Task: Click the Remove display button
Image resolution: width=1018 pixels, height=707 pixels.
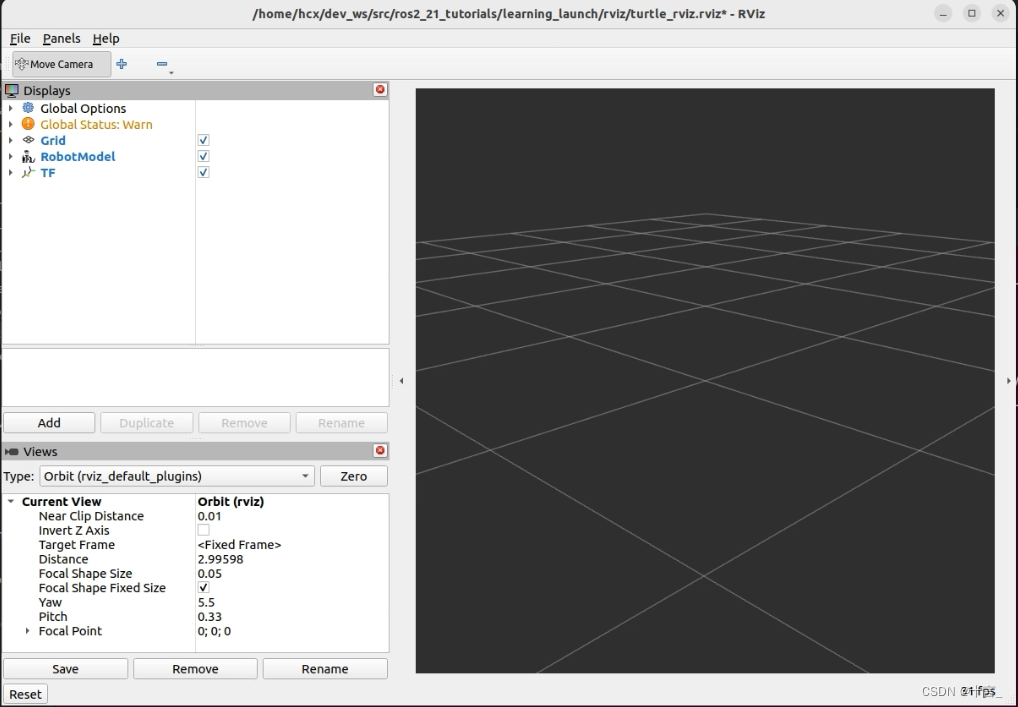Action: click(244, 423)
